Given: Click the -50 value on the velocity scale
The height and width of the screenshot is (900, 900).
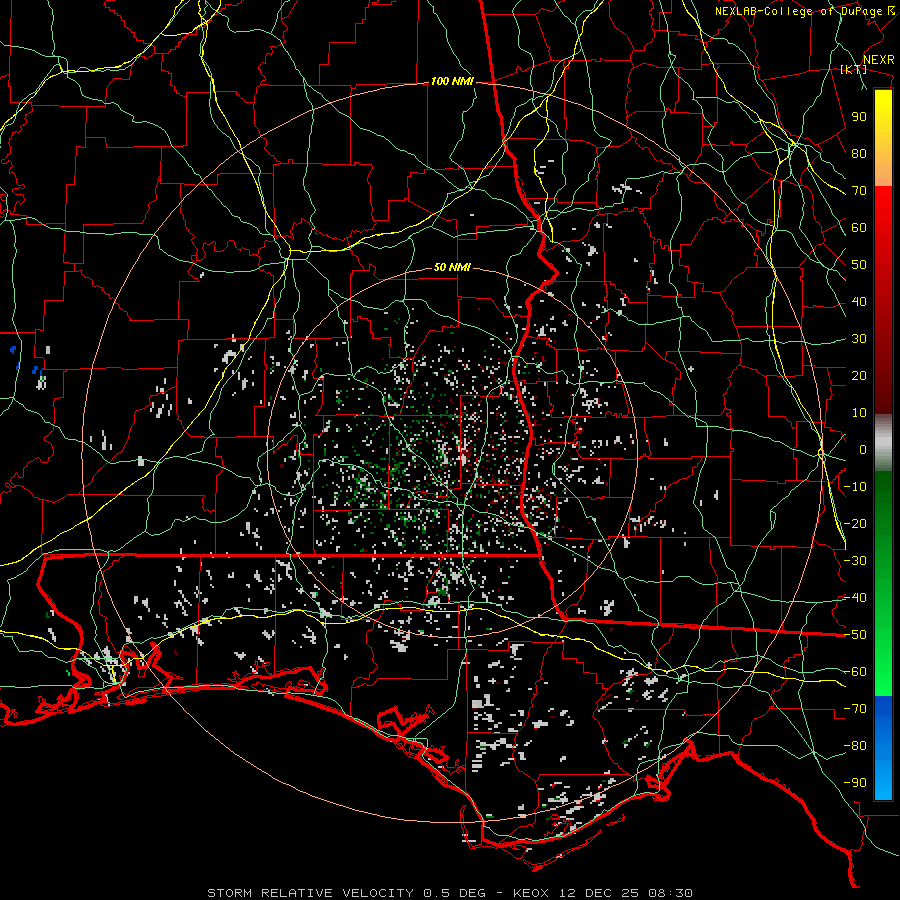Looking at the screenshot, I should (x=856, y=635).
